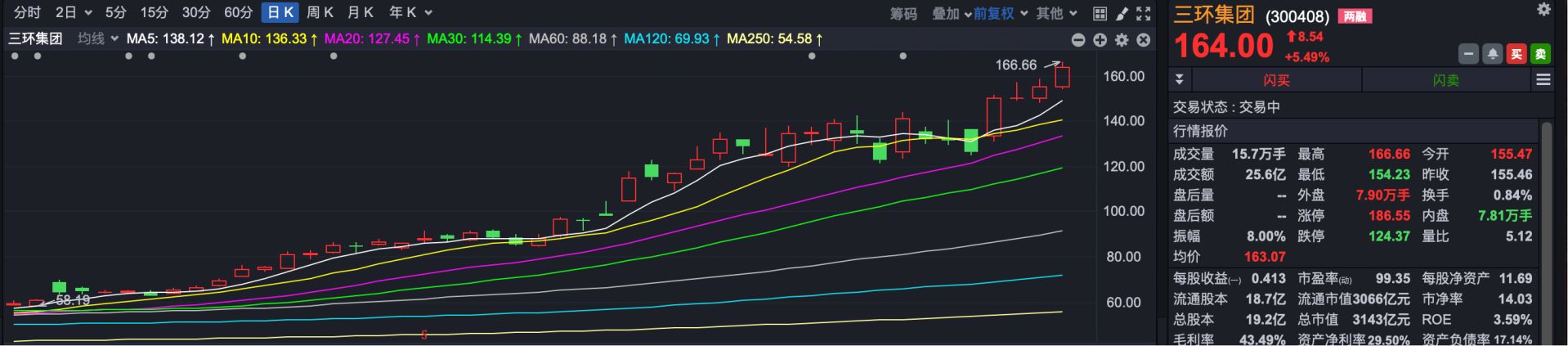This screenshot has height=346, width=1568.
Task: Switch to 分时 intraday chart tab
Action: coord(27,12)
